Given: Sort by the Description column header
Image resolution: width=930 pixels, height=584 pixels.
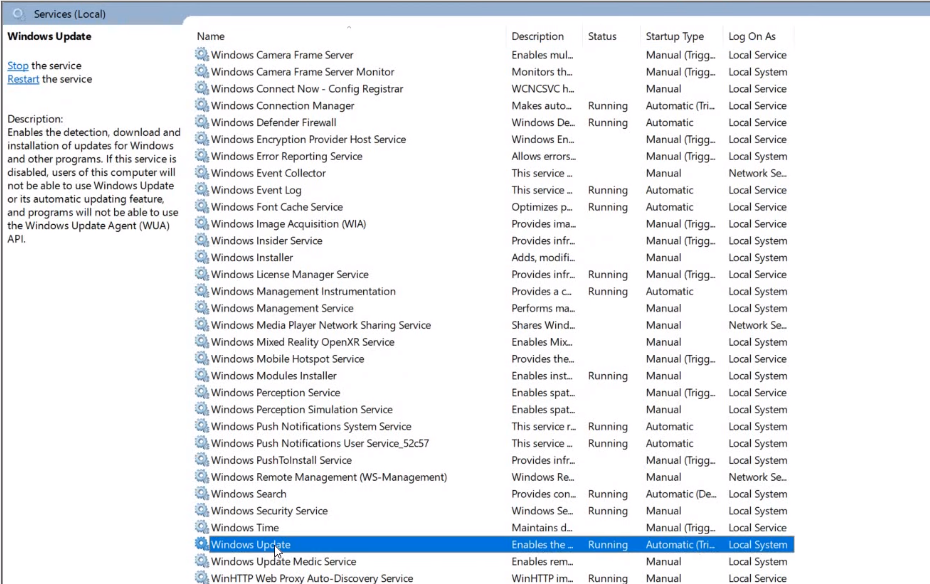Looking at the screenshot, I should click(537, 36).
